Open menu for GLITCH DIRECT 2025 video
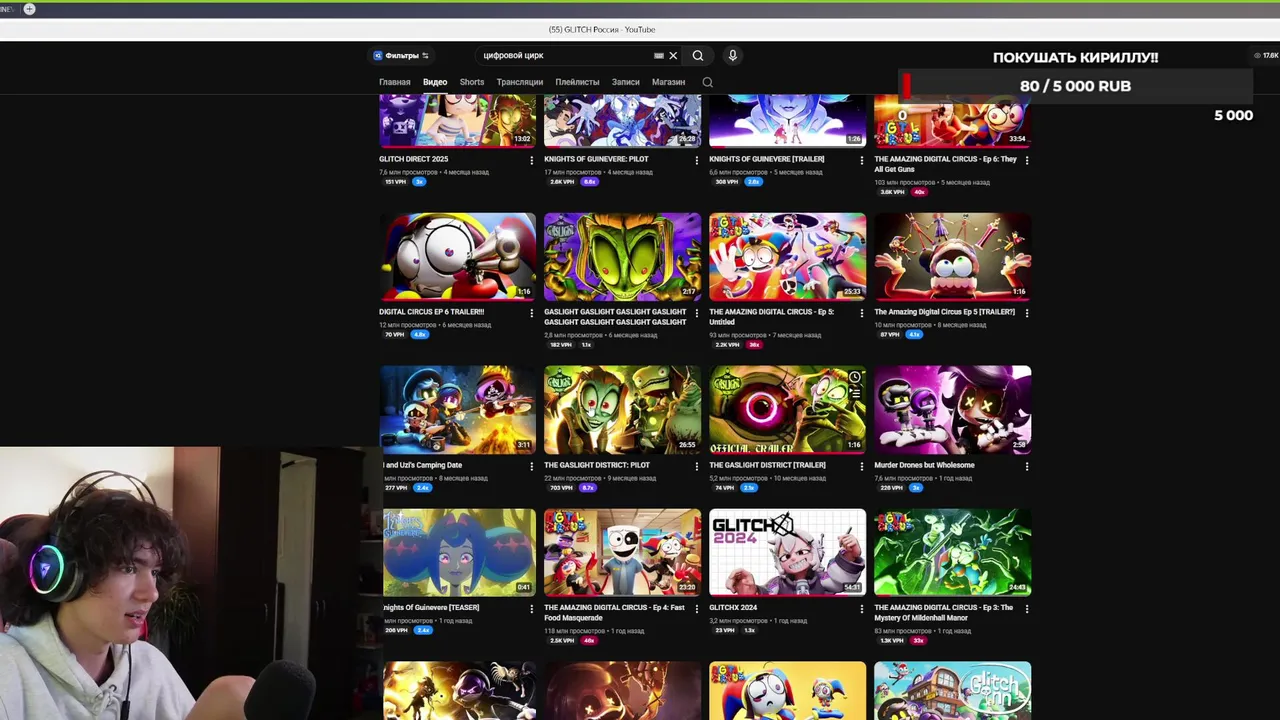This screenshot has height=720, width=1280. pyautogui.click(x=531, y=160)
